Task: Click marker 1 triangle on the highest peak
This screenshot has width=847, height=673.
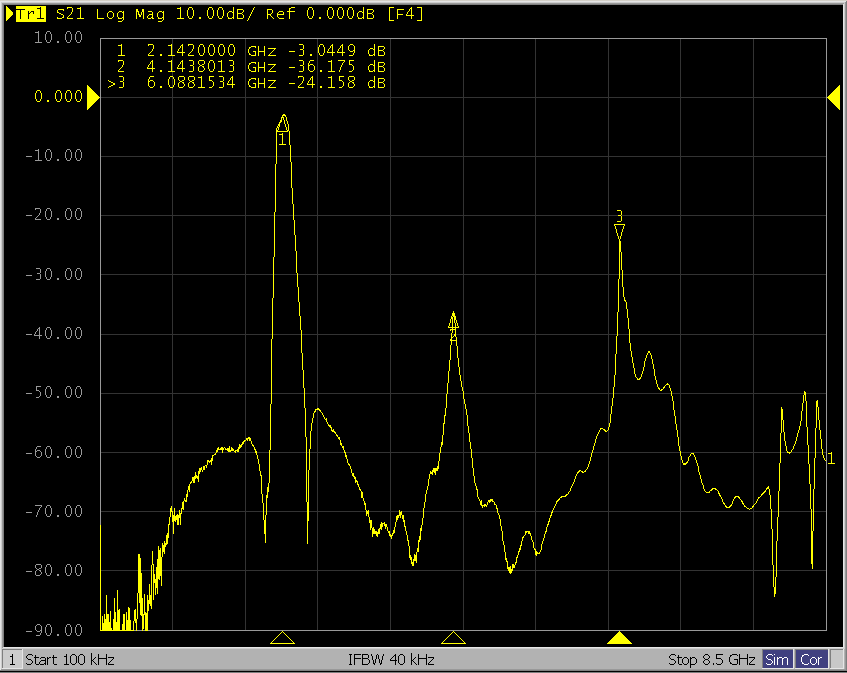Action: (283, 123)
